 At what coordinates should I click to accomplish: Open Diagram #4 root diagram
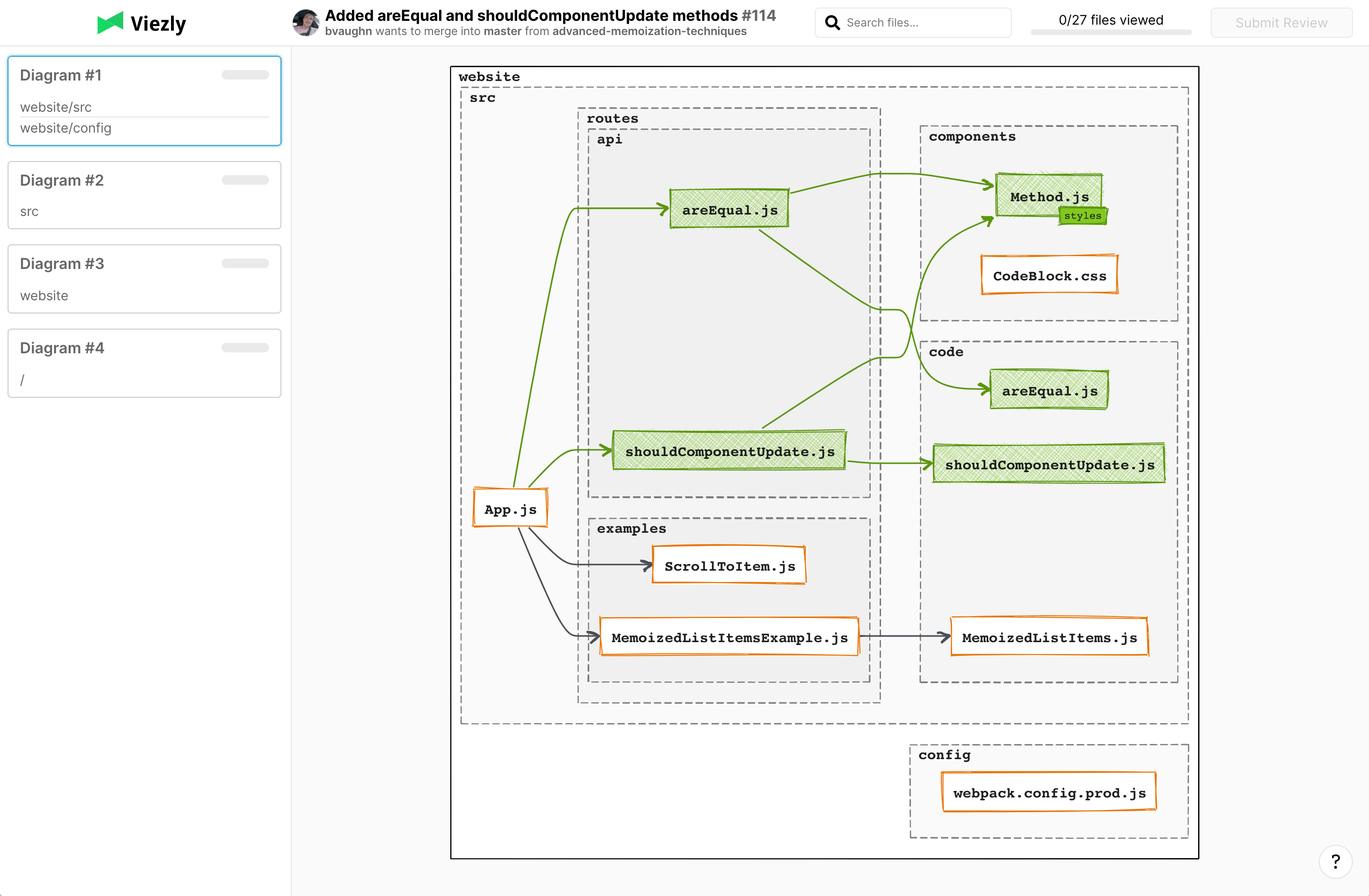(144, 363)
